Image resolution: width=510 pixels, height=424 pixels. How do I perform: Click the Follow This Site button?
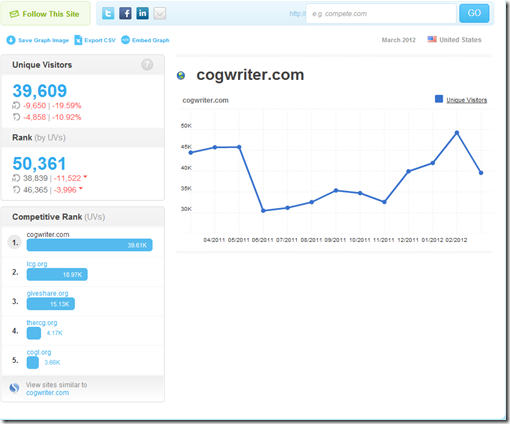click(x=45, y=14)
